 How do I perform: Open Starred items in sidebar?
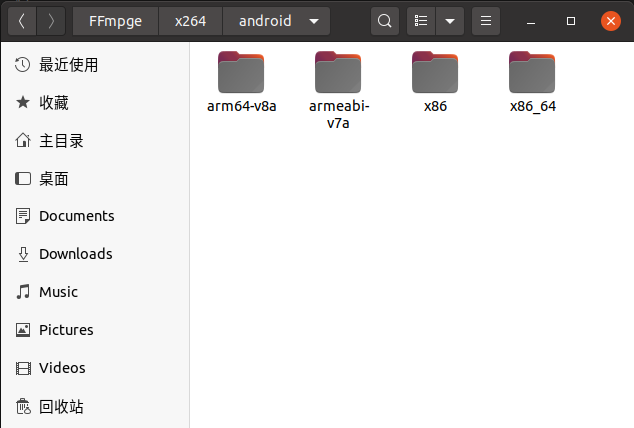54,103
